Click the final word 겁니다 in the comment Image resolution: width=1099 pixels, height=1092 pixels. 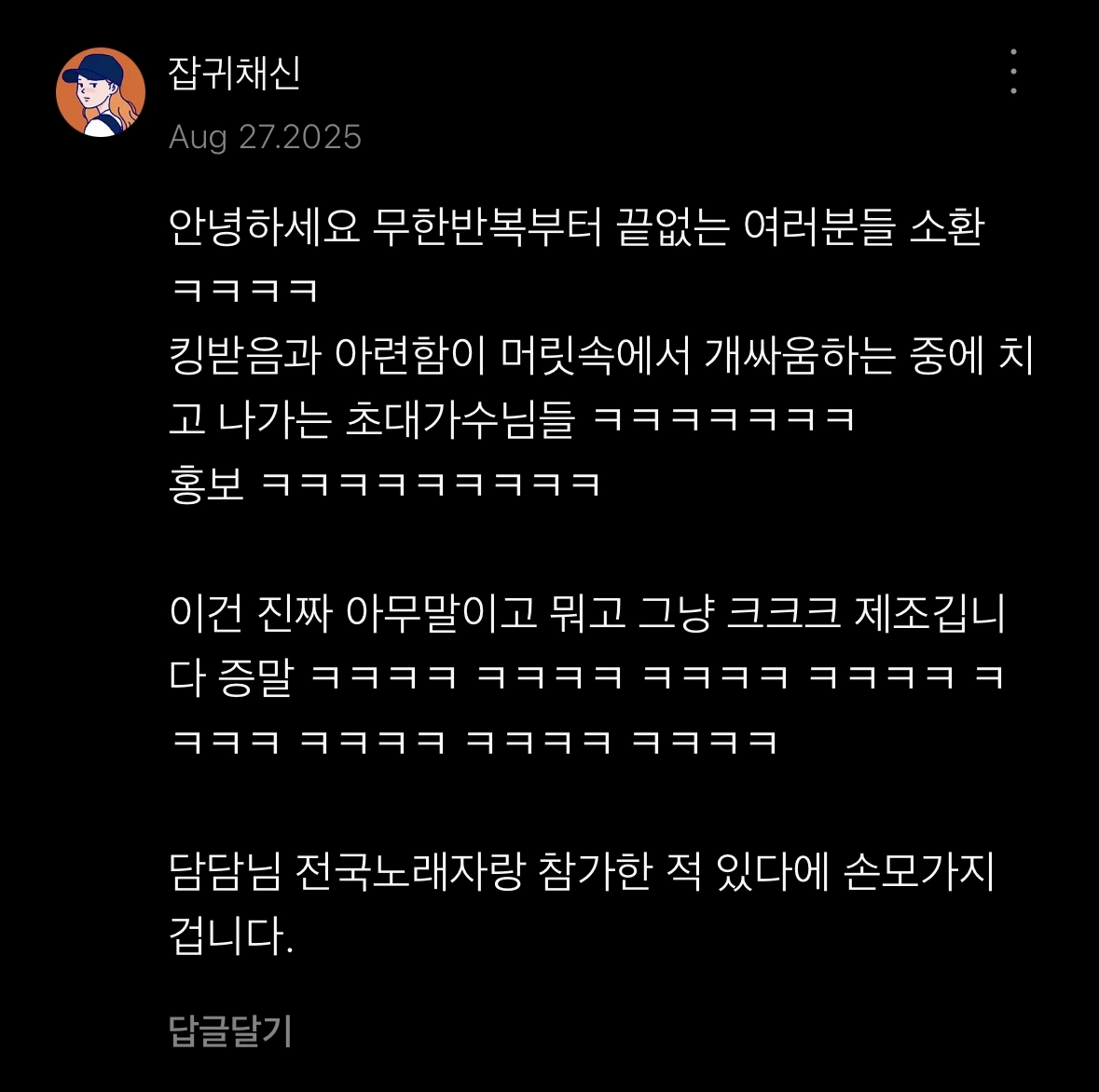coord(227,935)
